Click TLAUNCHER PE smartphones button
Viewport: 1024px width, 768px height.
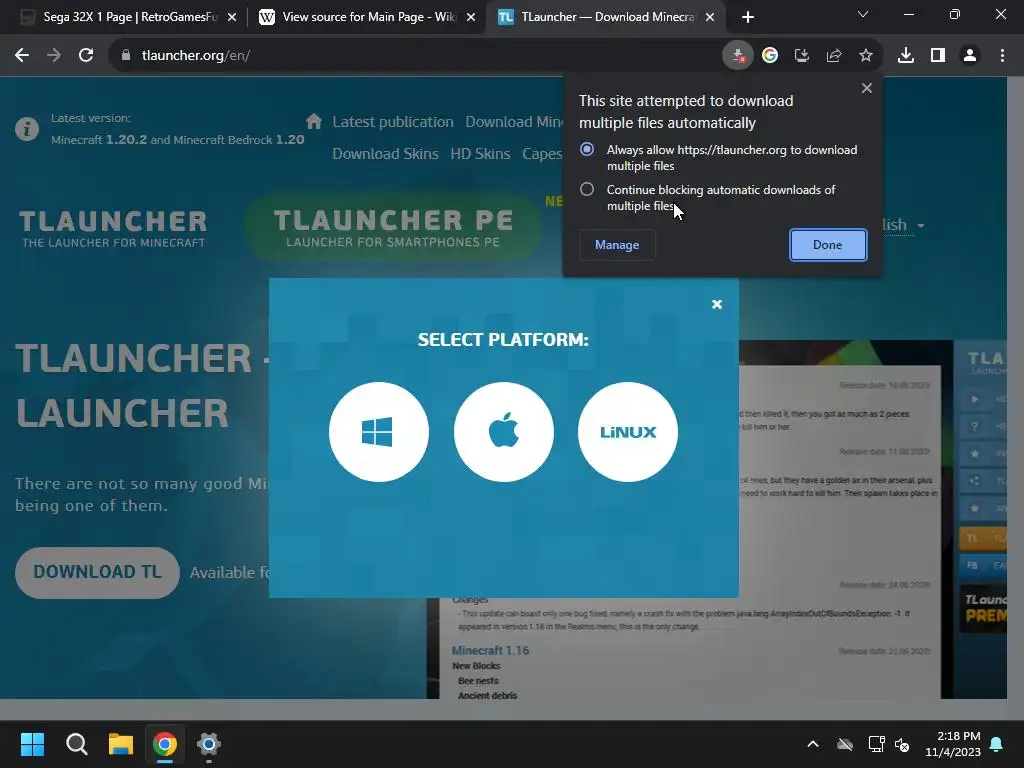pos(393,228)
